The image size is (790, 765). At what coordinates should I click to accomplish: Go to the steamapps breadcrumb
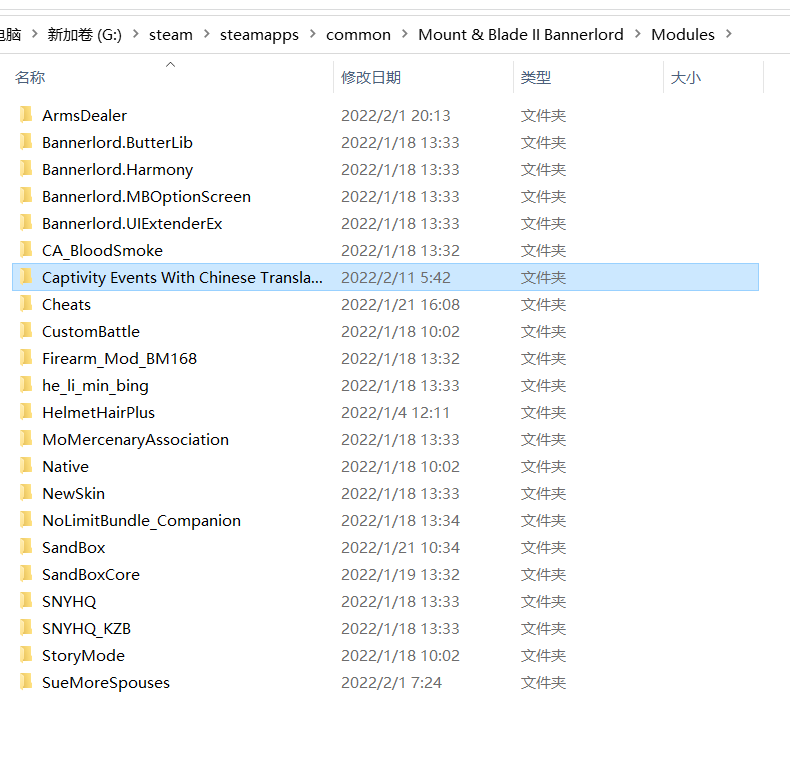click(x=259, y=35)
